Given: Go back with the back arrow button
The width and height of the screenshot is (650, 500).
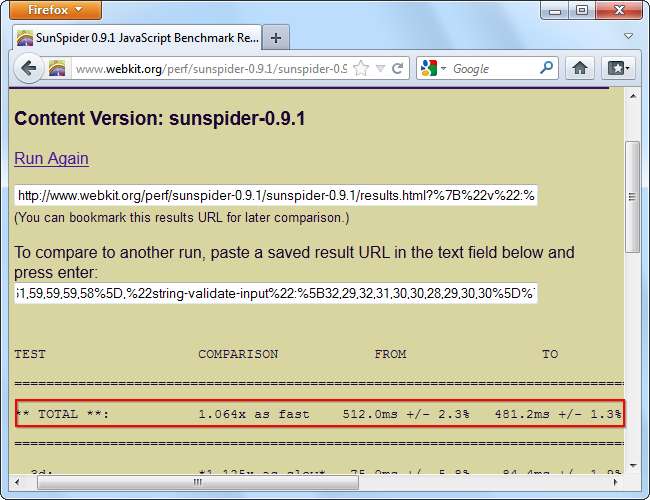Looking at the screenshot, I should click(28, 68).
